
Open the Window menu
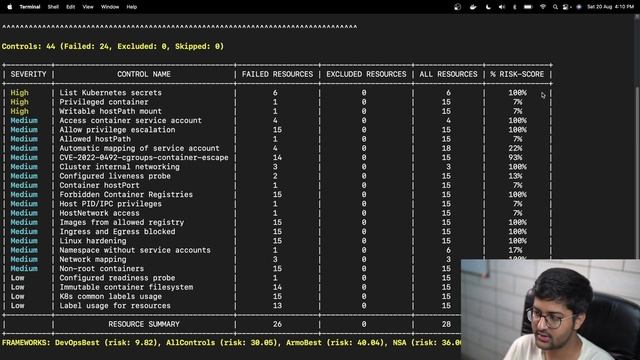(110, 7)
